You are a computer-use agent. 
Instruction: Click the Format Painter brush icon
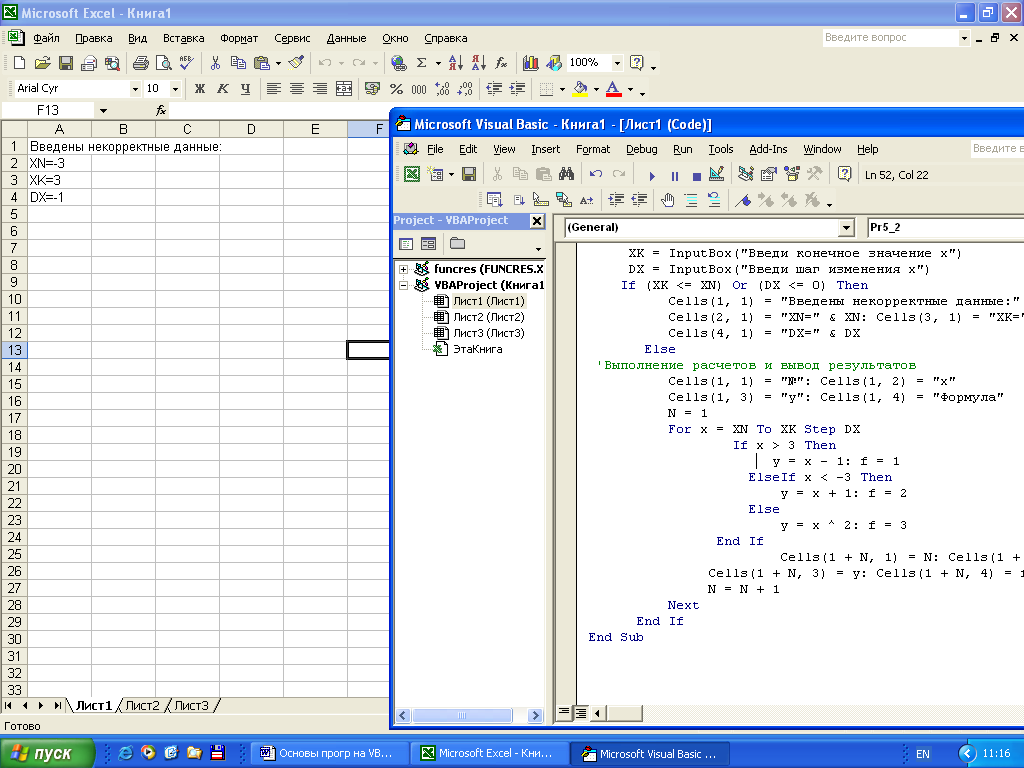click(296, 63)
